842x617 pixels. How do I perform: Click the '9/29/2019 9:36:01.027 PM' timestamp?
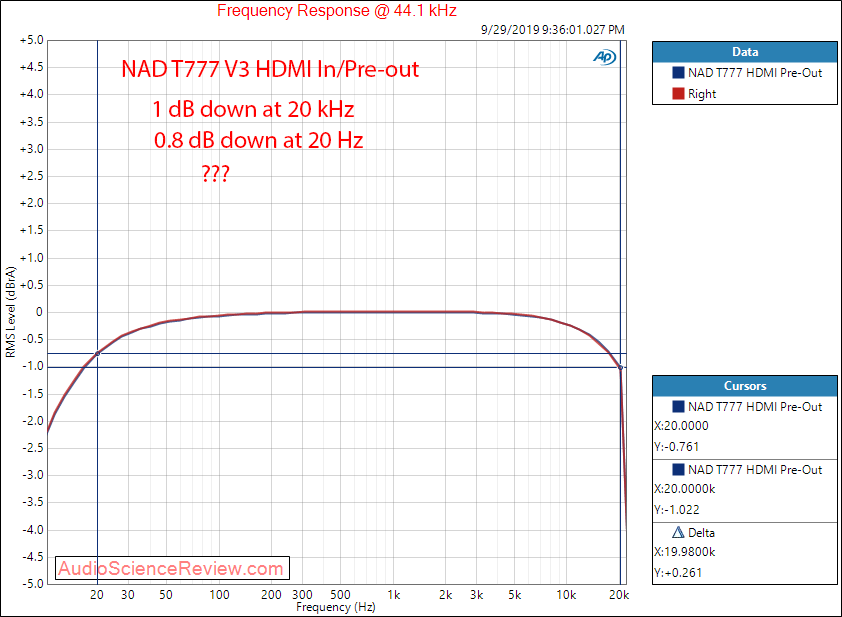pyautogui.click(x=553, y=30)
